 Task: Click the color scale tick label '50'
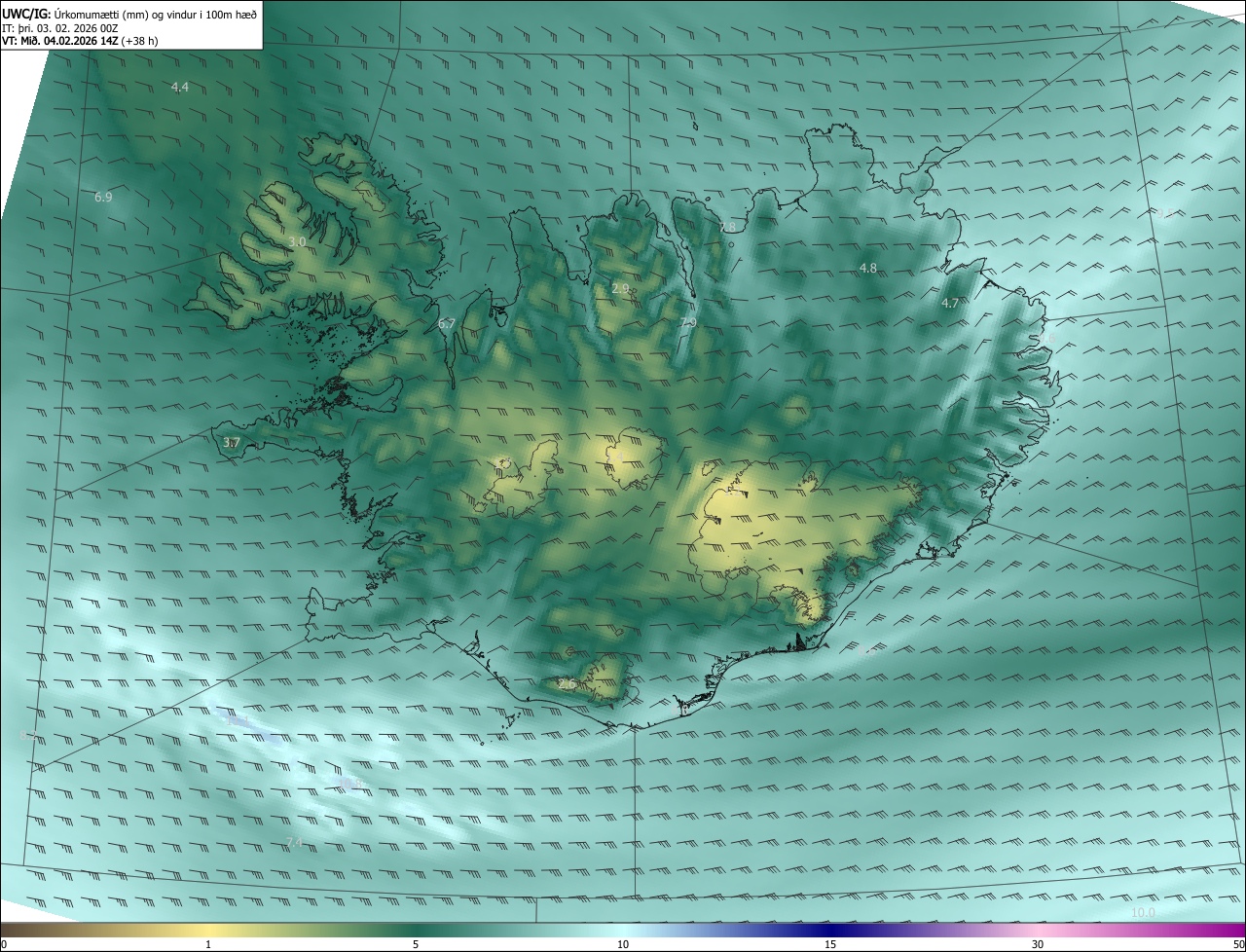pos(1238,944)
